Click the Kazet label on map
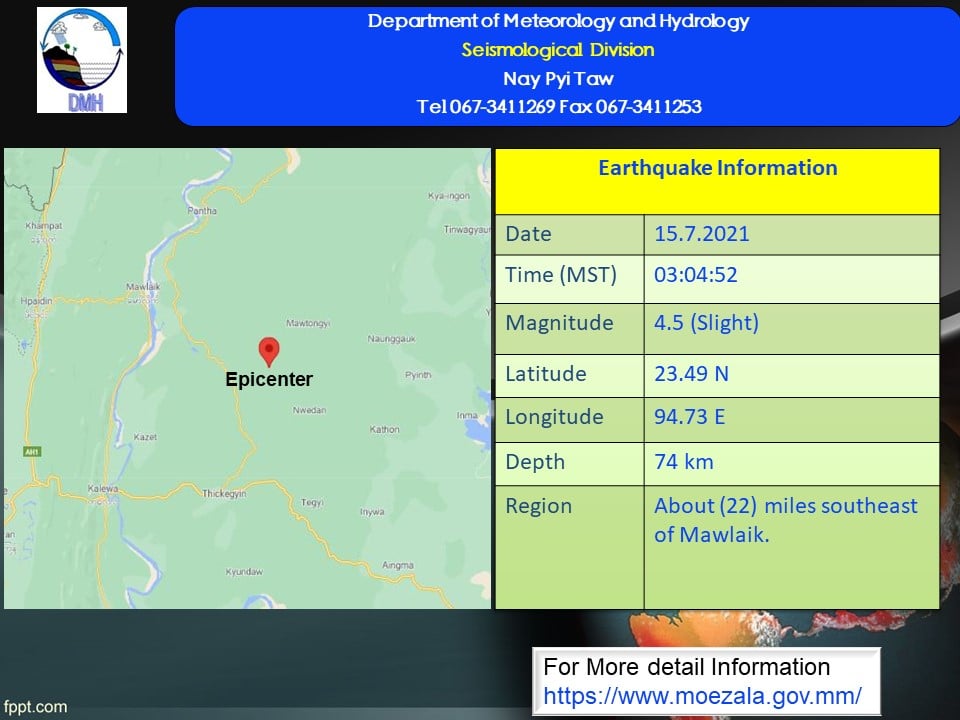 [145, 437]
